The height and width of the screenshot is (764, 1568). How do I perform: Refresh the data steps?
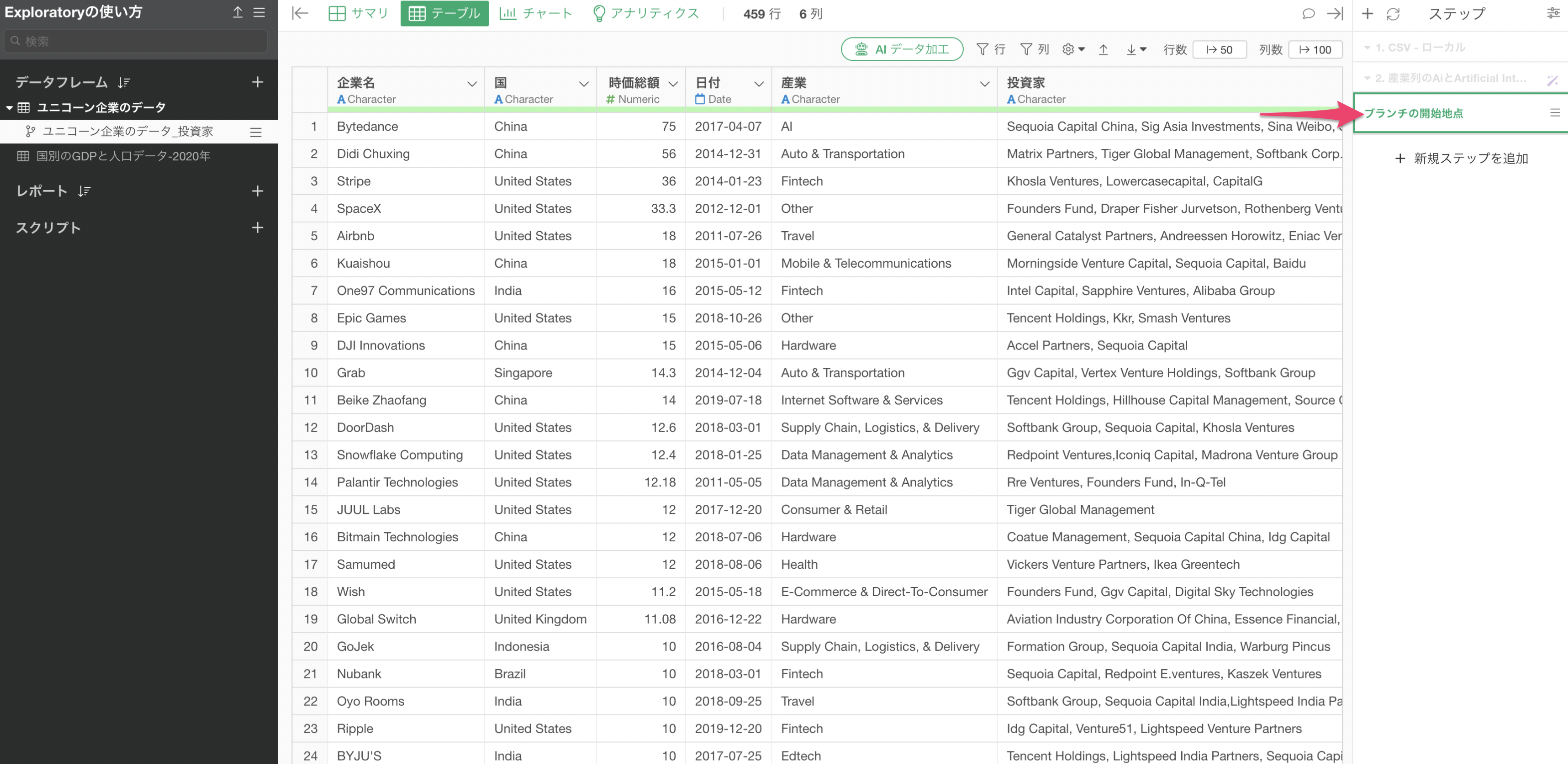coord(1393,13)
